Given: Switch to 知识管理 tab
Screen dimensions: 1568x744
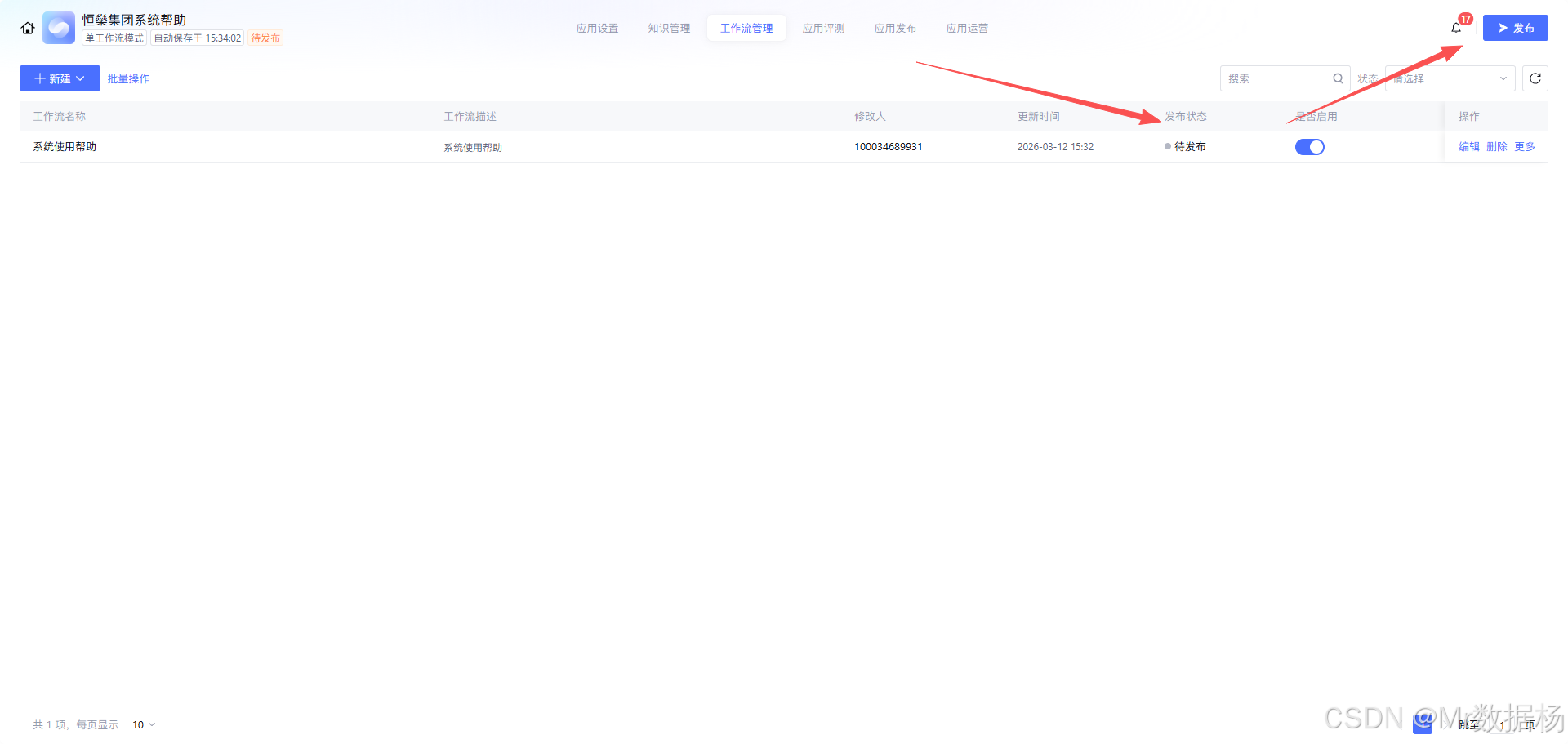Looking at the screenshot, I should (669, 28).
